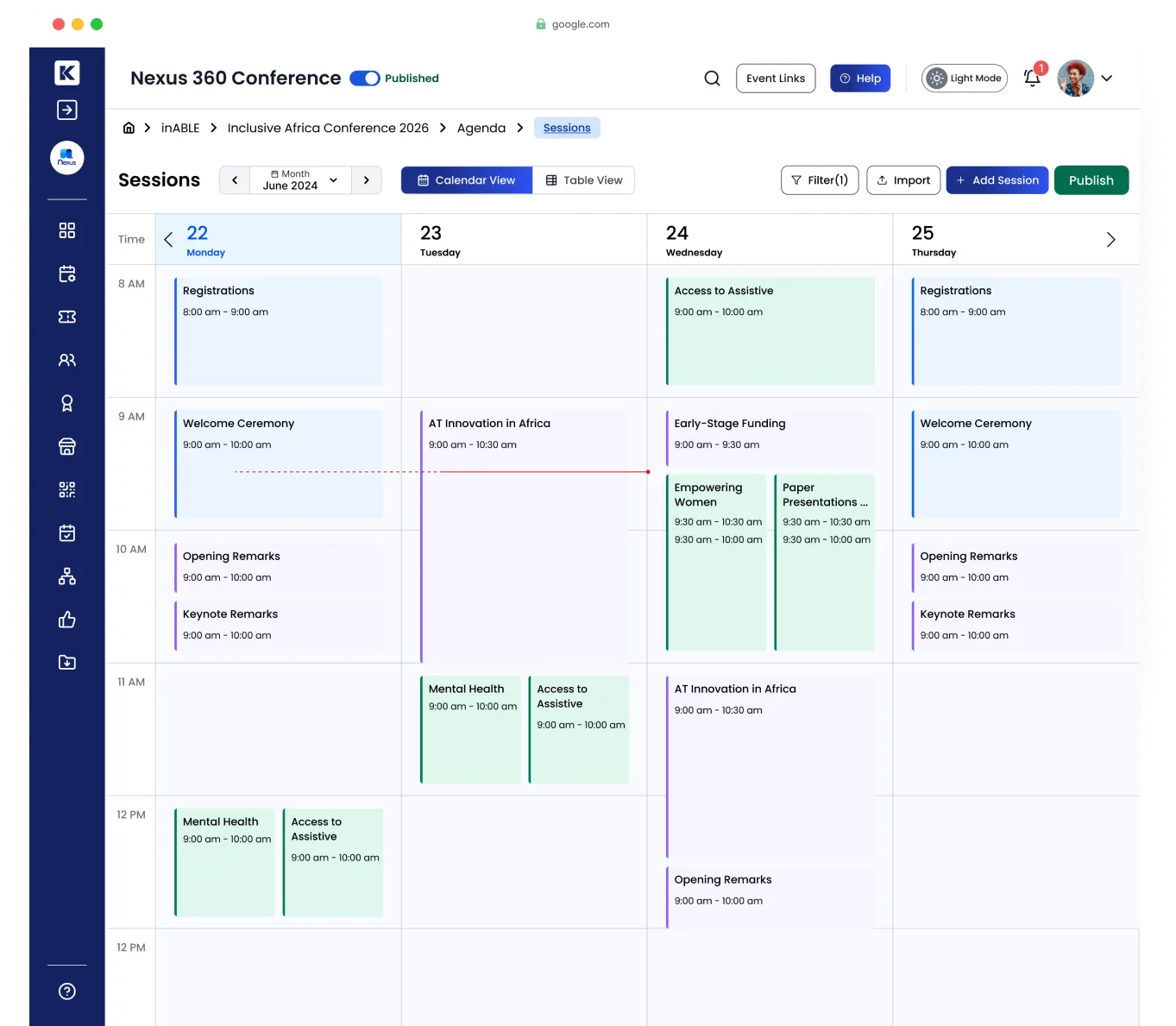Open the store booth sidebar icon
Image resolution: width=1176 pixels, height=1026 pixels.
tap(67, 446)
